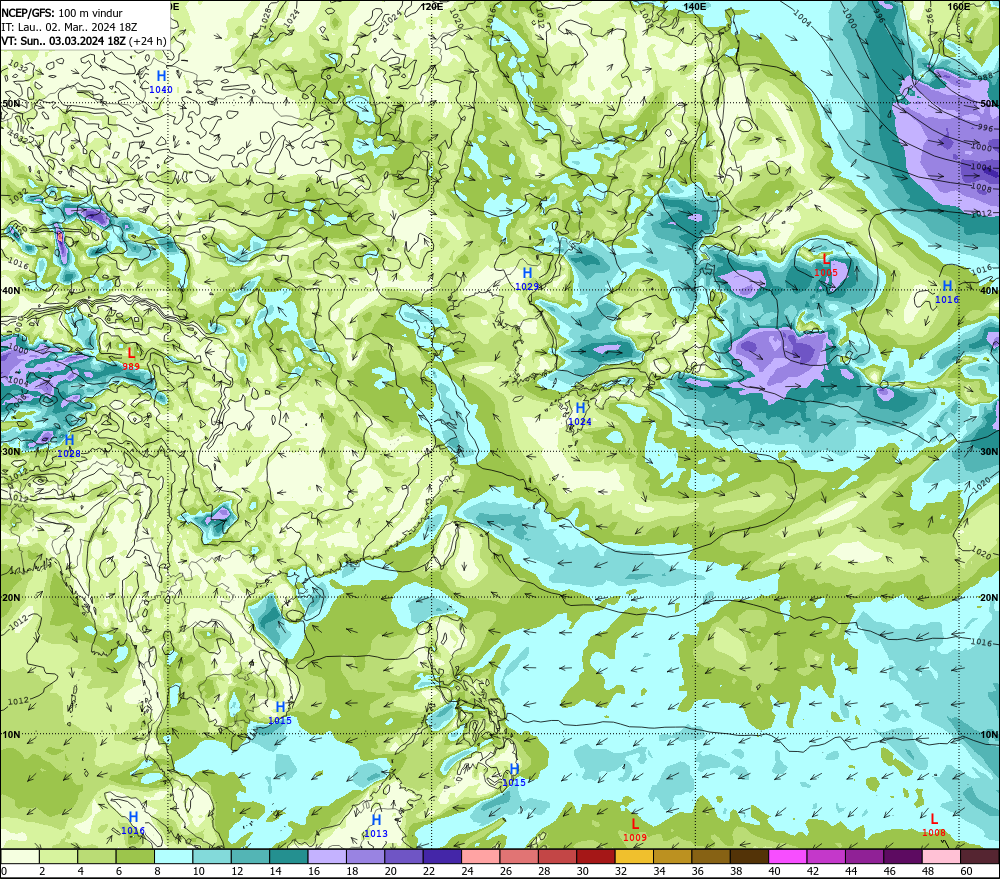The height and width of the screenshot is (879, 1000).
Task: Click the H 1028 high pressure marker
Action: (69, 446)
